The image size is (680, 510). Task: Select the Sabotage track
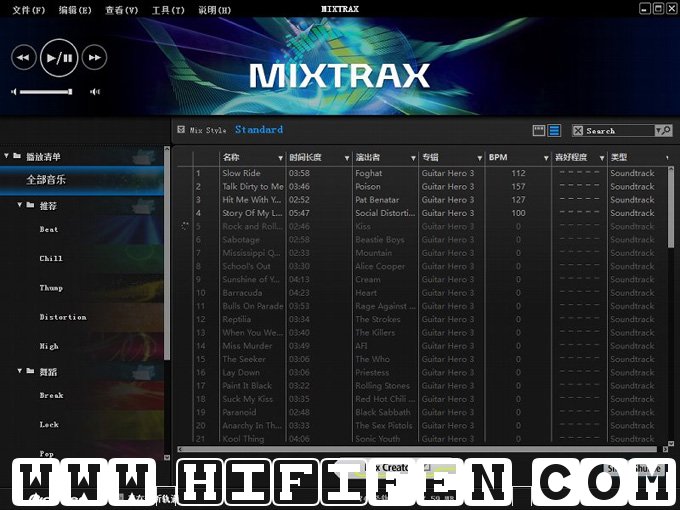pyautogui.click(x=241, y=240)
